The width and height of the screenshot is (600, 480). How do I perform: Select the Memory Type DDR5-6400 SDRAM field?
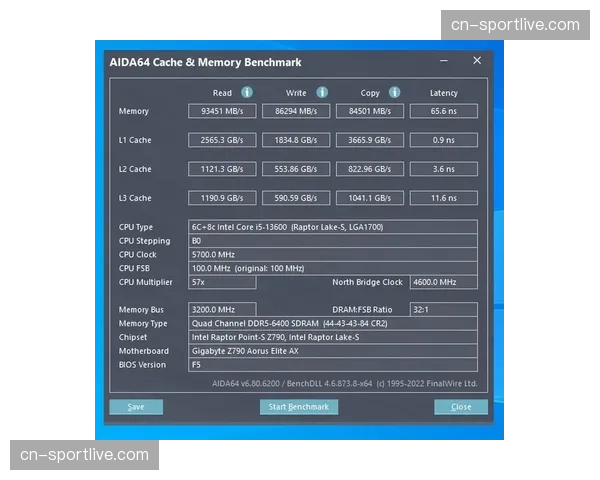coord(333,324)
